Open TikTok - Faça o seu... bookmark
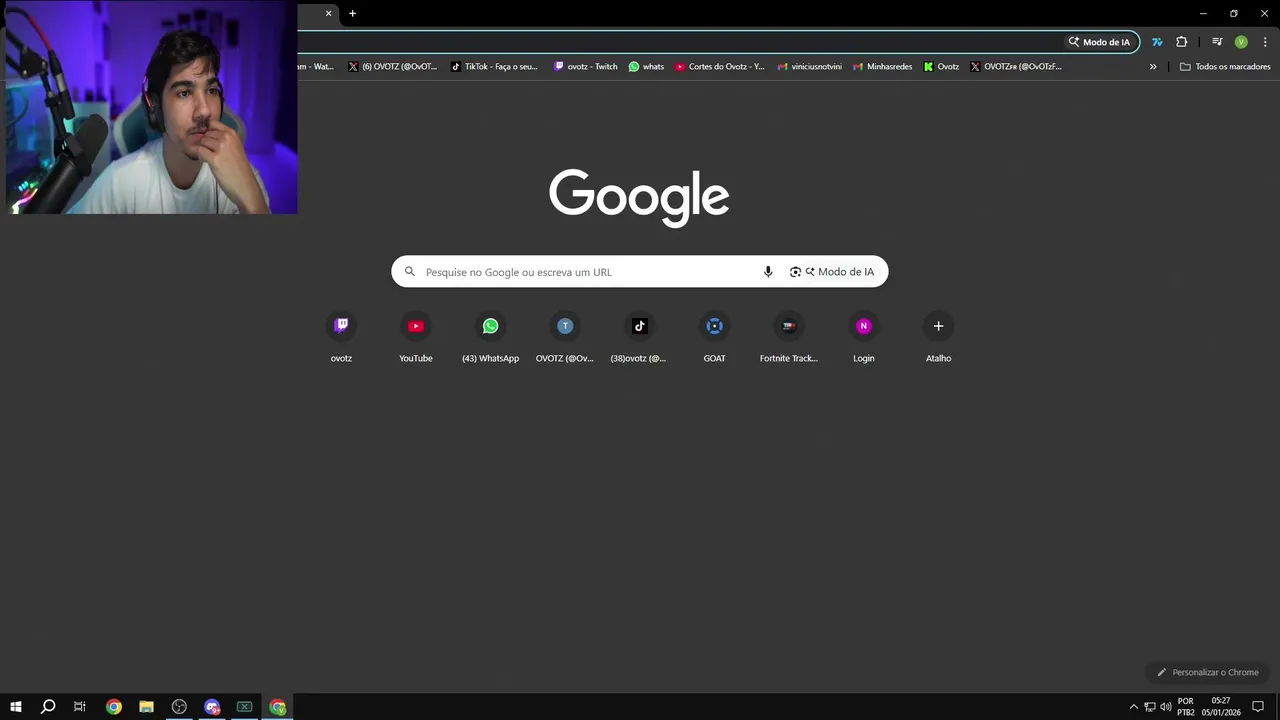 point(494,67)
